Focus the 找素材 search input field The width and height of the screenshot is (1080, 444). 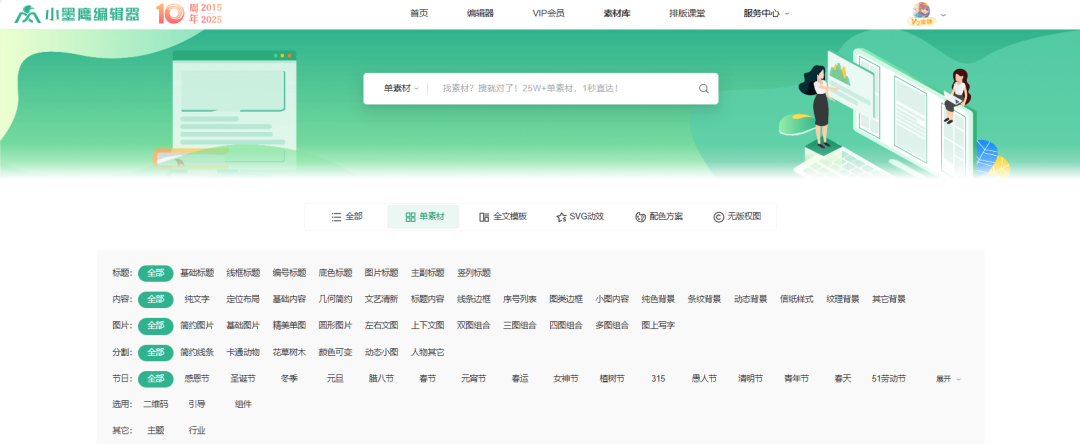(565, 88)
